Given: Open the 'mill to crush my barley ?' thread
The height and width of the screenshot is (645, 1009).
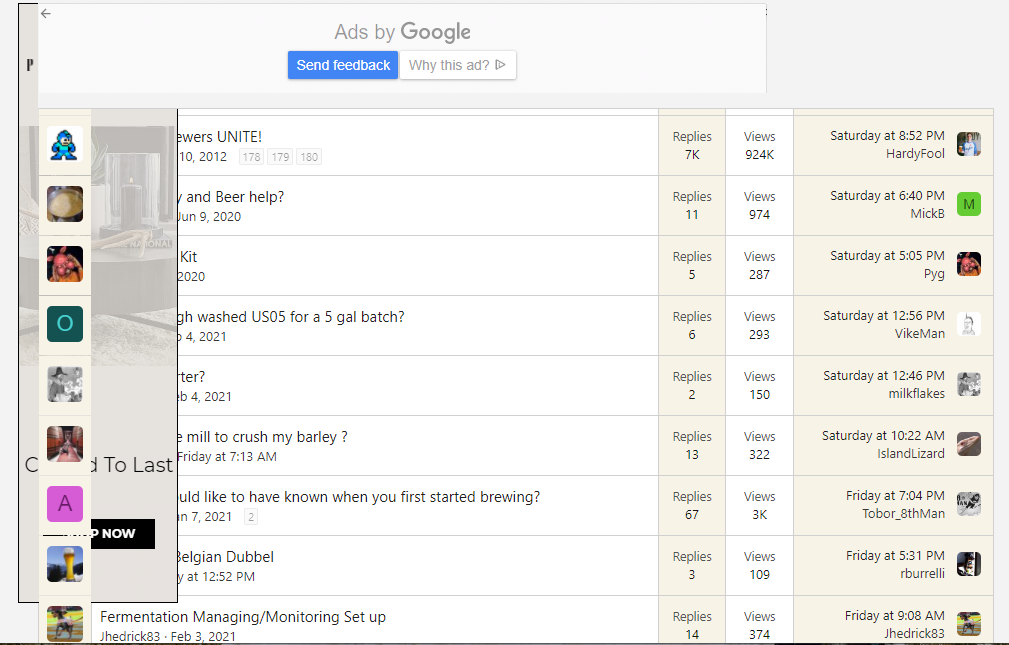Looking at the screenshot, I should [x=263, y=437].
